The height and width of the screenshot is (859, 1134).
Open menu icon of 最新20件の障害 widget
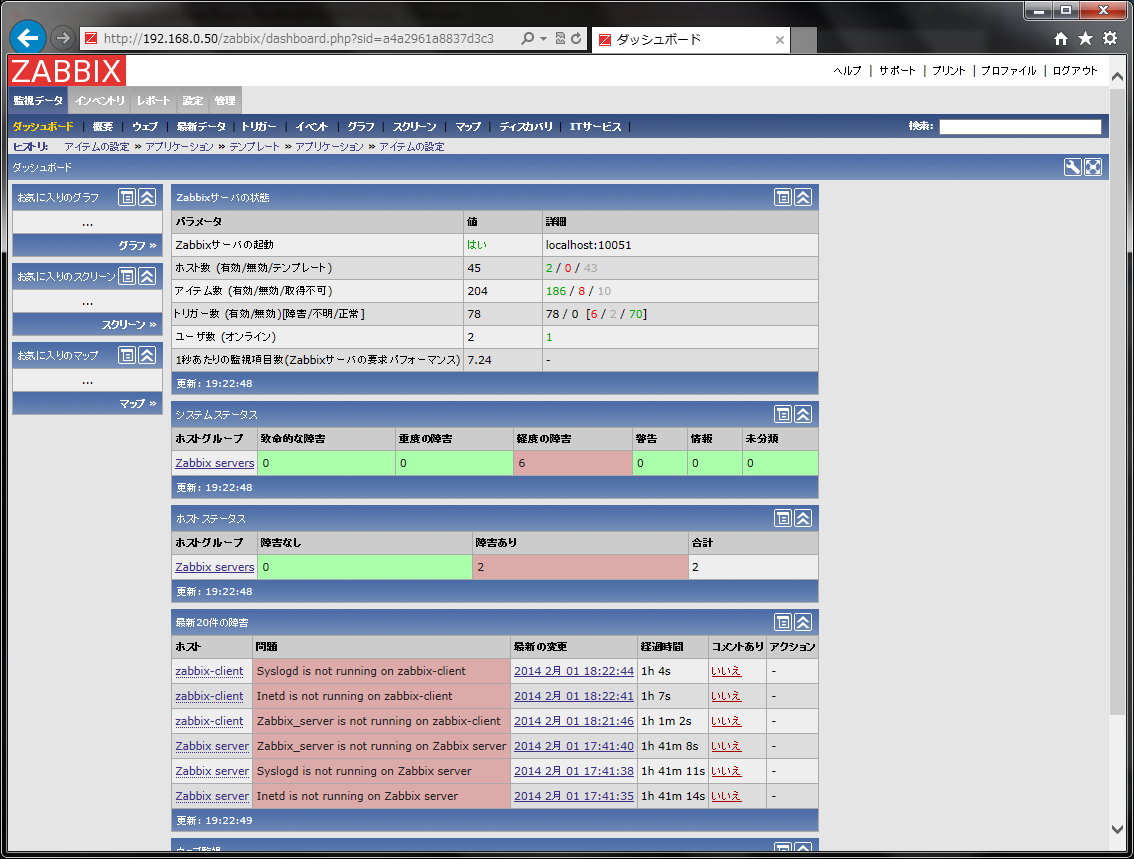tap(783, 623)
